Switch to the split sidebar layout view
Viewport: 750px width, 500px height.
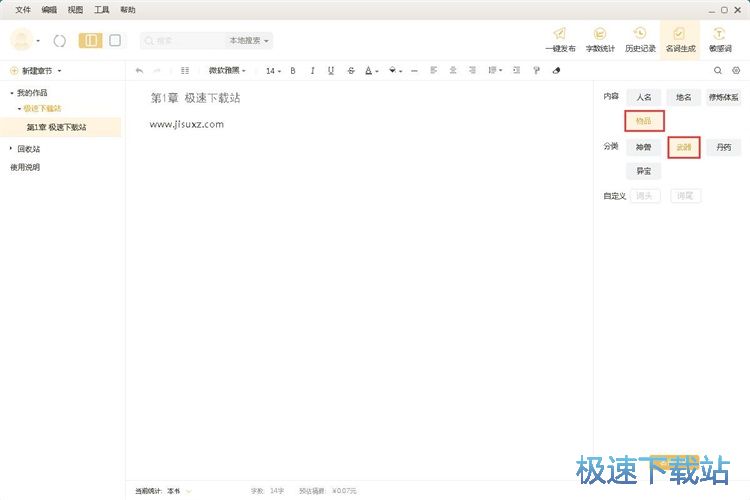[x=90, y=41]
